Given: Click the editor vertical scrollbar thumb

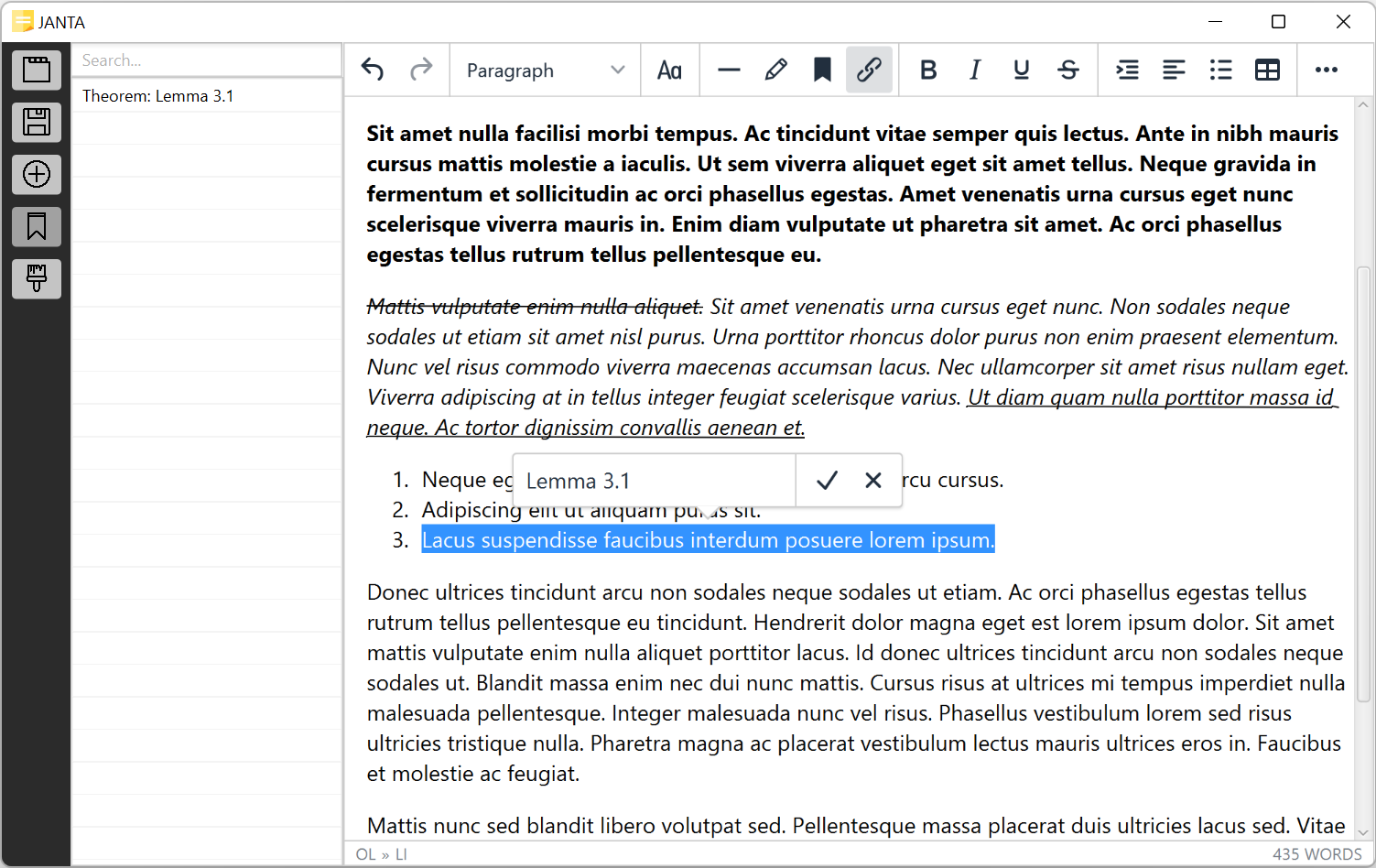Looking at the screenshot, I should (1364, 485).
